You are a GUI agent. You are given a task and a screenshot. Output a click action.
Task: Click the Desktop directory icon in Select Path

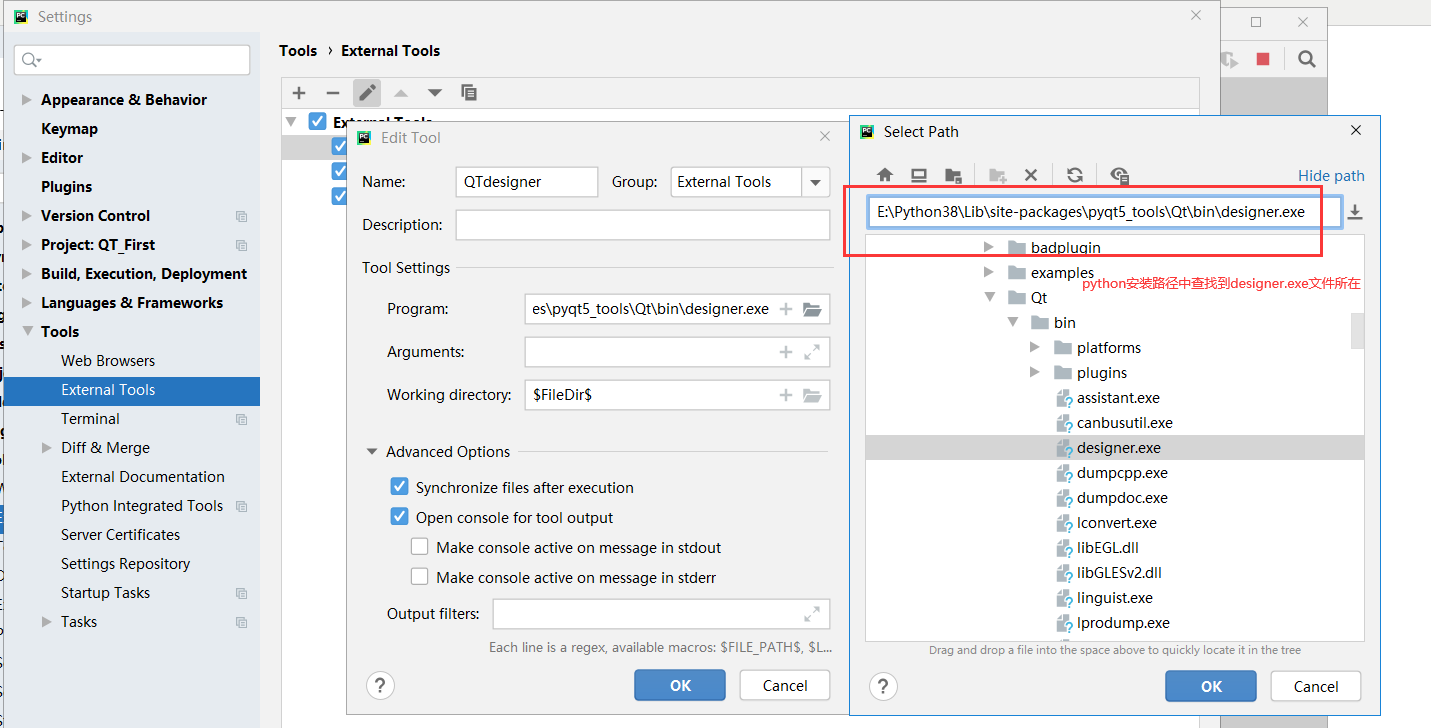[919, 175]
